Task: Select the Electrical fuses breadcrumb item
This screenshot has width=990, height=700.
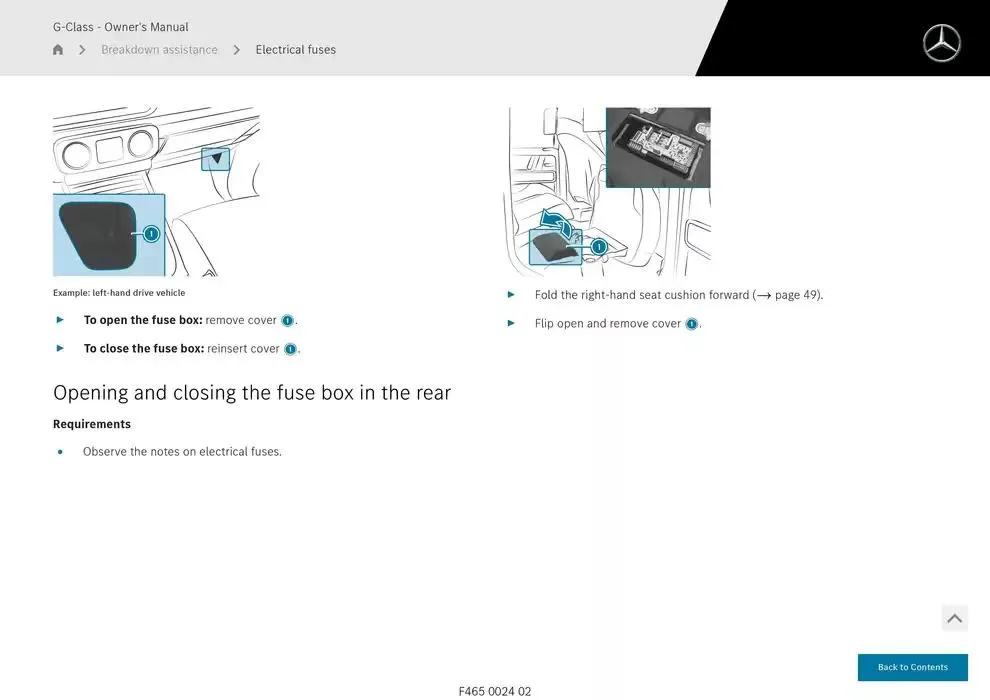Action: [295, 50]
